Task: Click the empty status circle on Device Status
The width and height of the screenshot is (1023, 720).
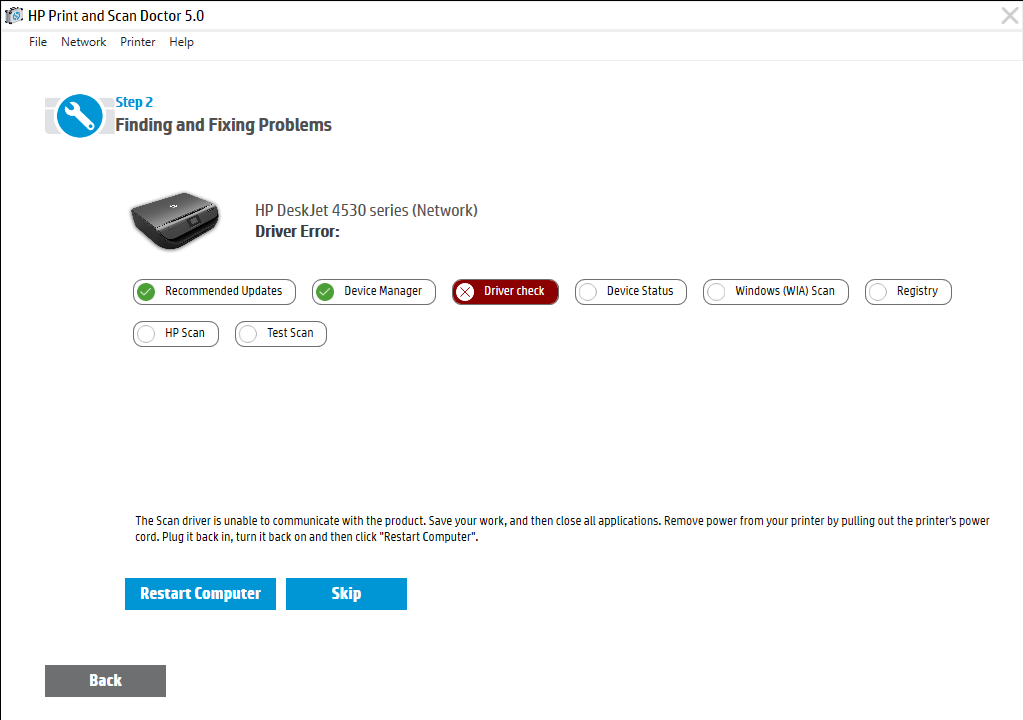Action: click(x=588, y=292)
